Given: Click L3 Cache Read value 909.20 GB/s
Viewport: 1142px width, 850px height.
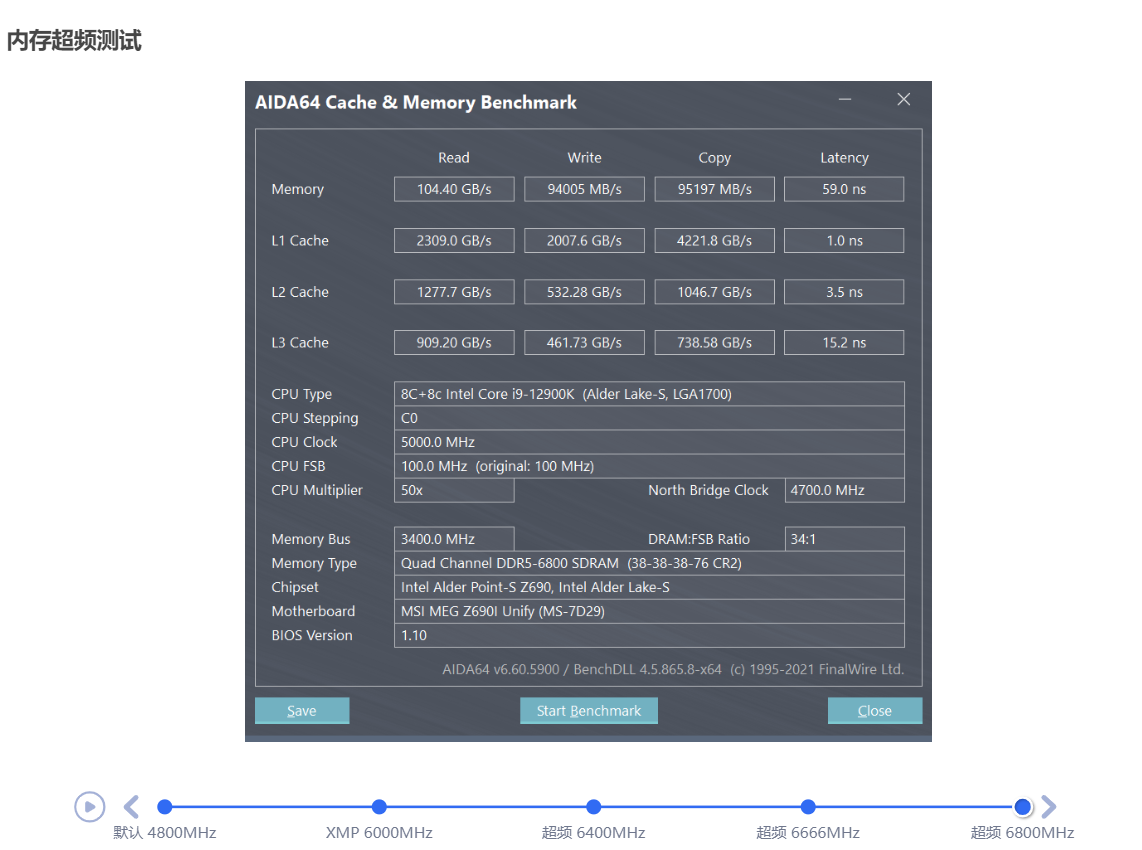Looking at the screenshot, I should (x=454, y=342).
